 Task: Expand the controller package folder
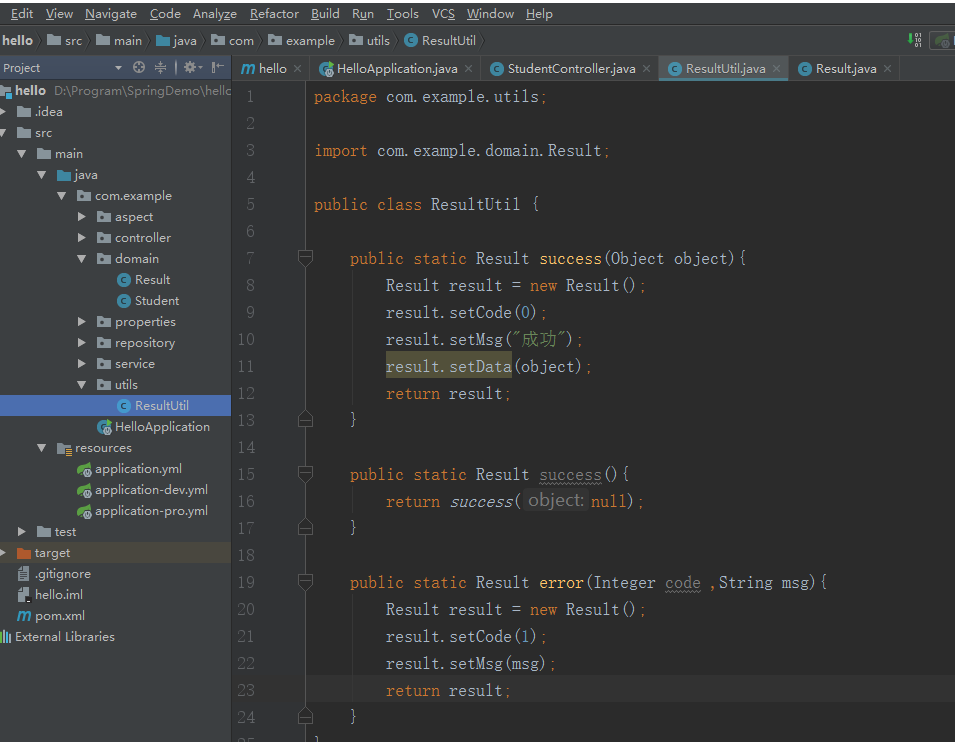82,238
